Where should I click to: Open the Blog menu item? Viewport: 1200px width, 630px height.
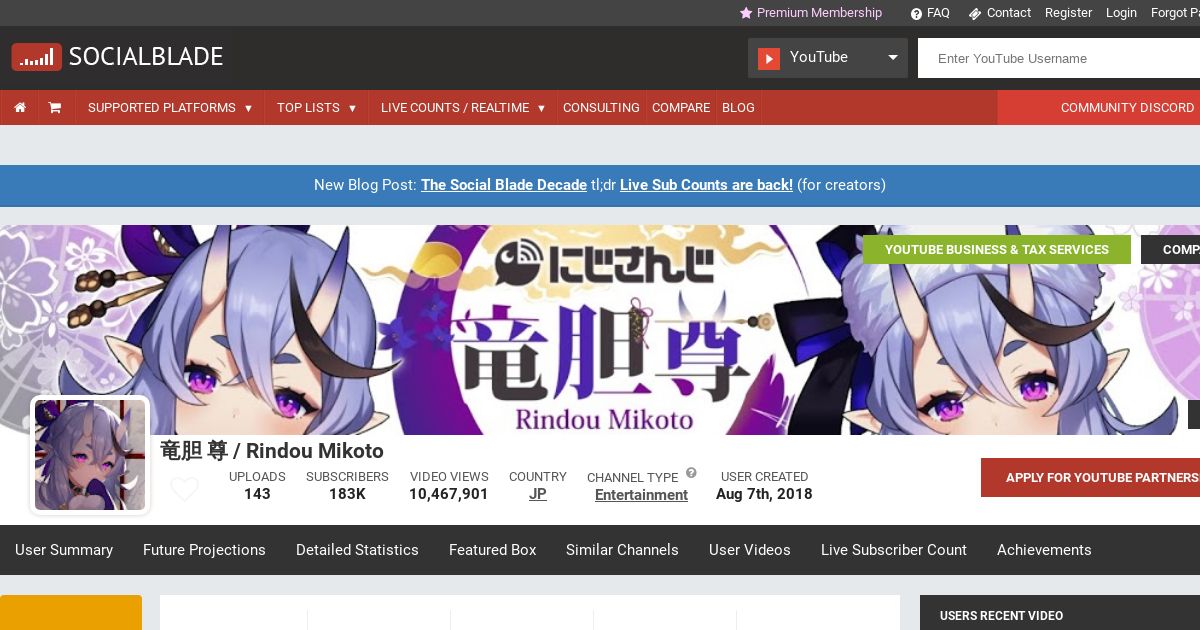(x=738, y=108)
